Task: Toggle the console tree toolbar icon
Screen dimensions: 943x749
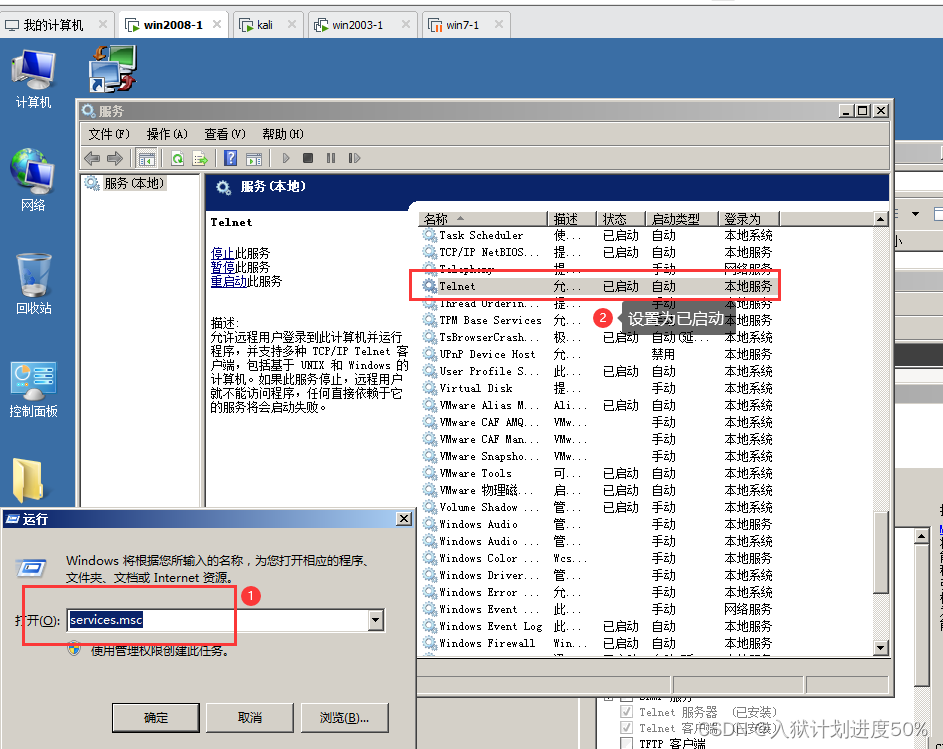Action: pos(146,159)
